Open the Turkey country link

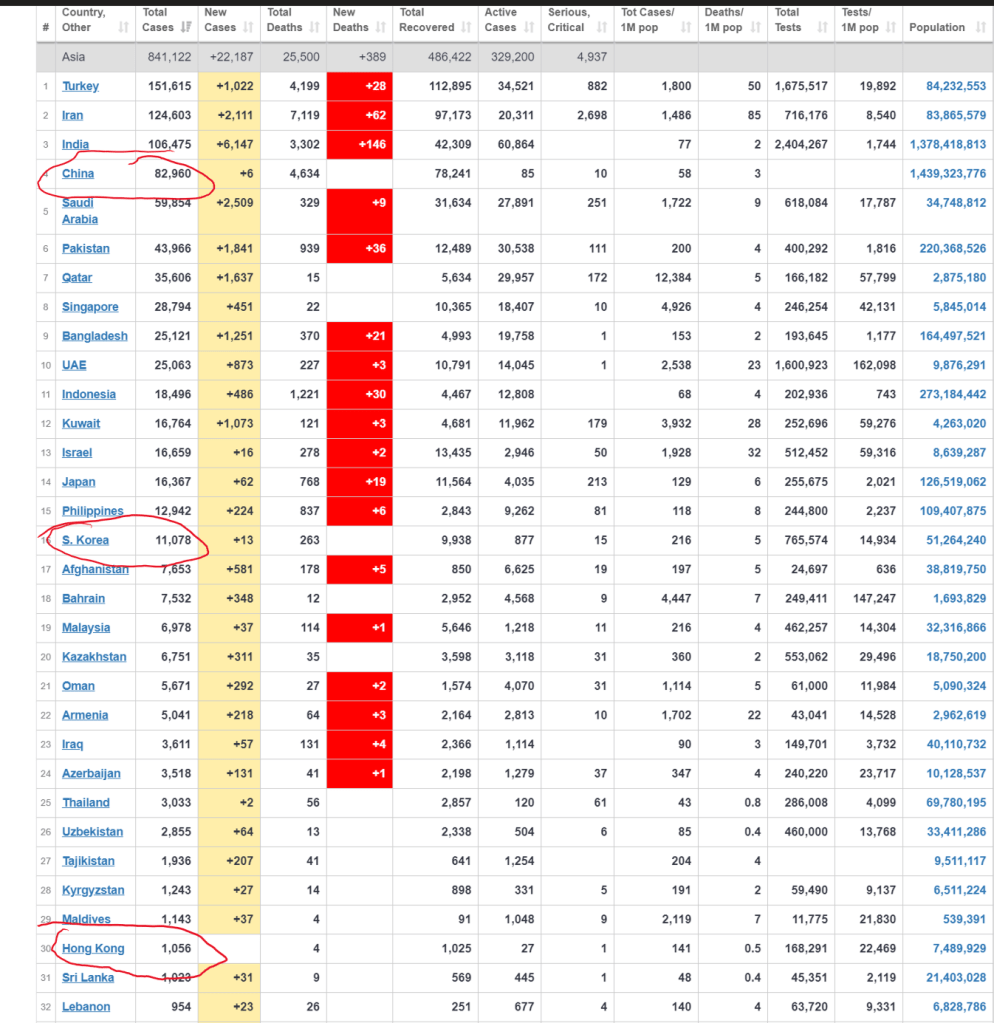(80, 86)
